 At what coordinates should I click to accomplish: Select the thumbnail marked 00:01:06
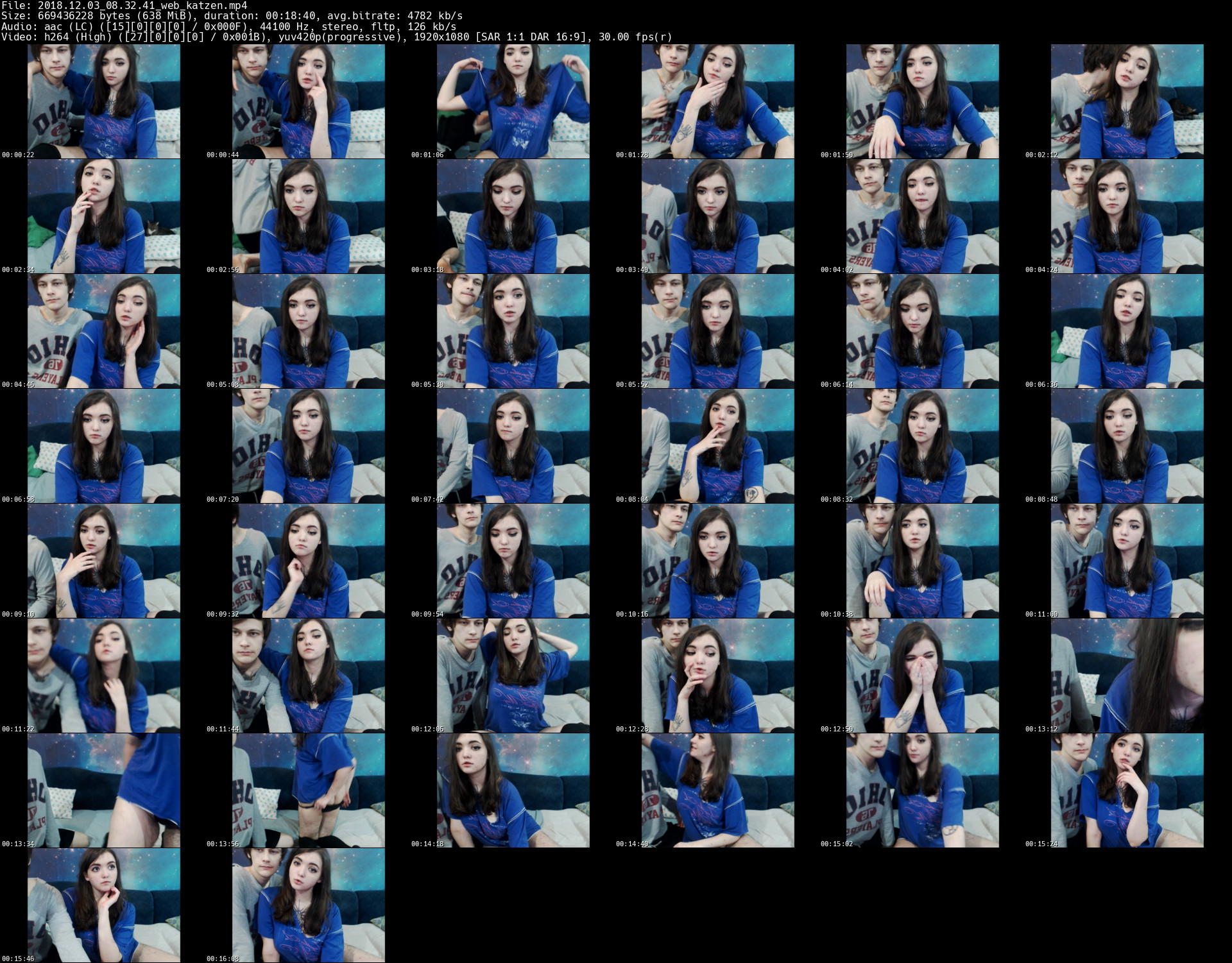pyautogui.click(x=513, y=101)
